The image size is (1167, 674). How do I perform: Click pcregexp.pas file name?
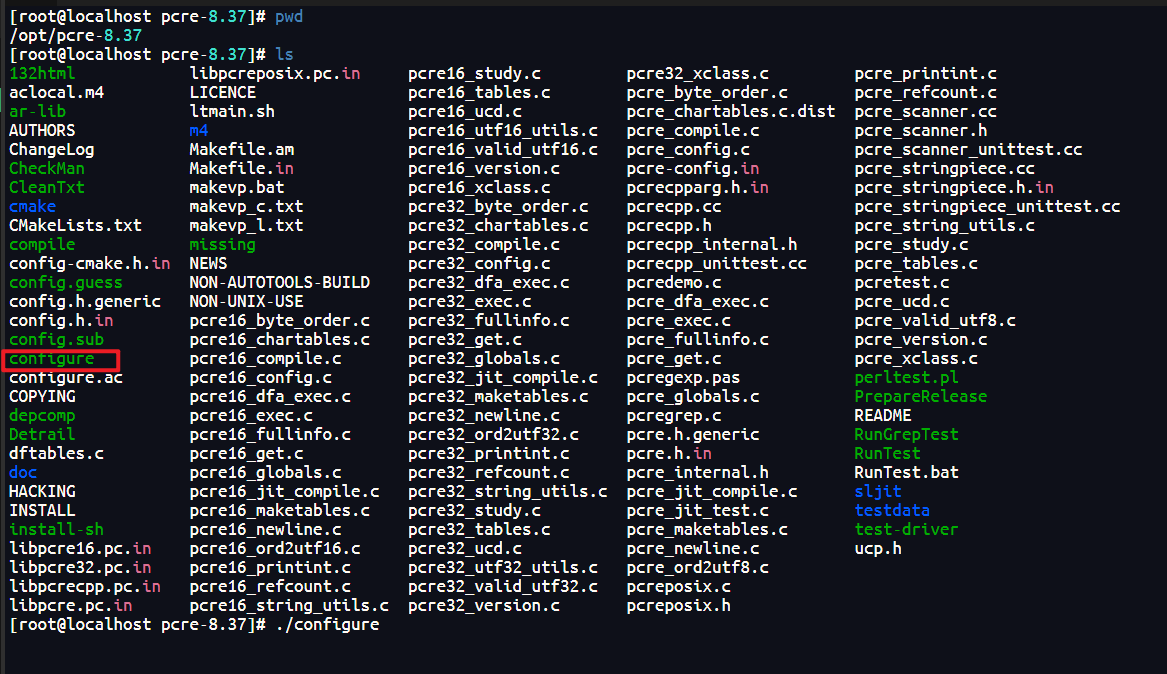point(683,378)
